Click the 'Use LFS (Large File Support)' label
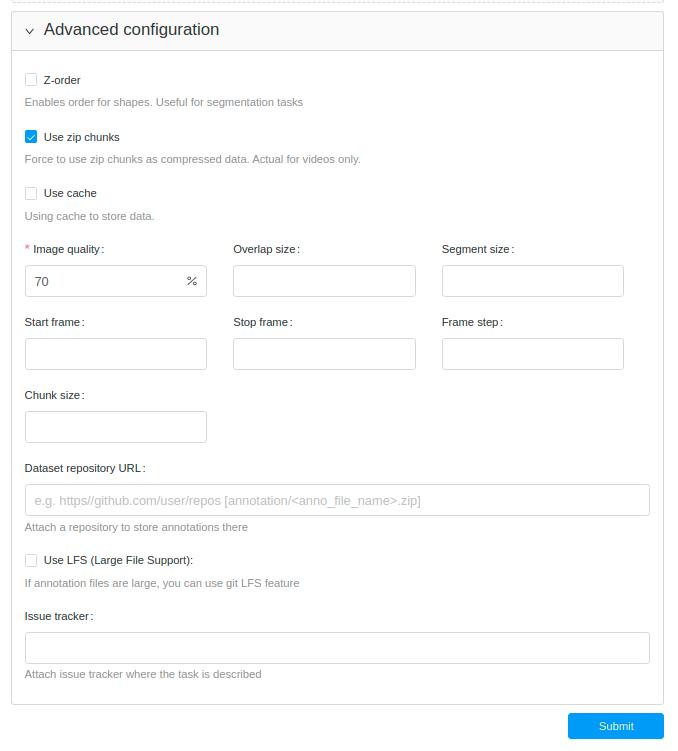This screenshot has height=751, width=678. [x=118, y=560]
